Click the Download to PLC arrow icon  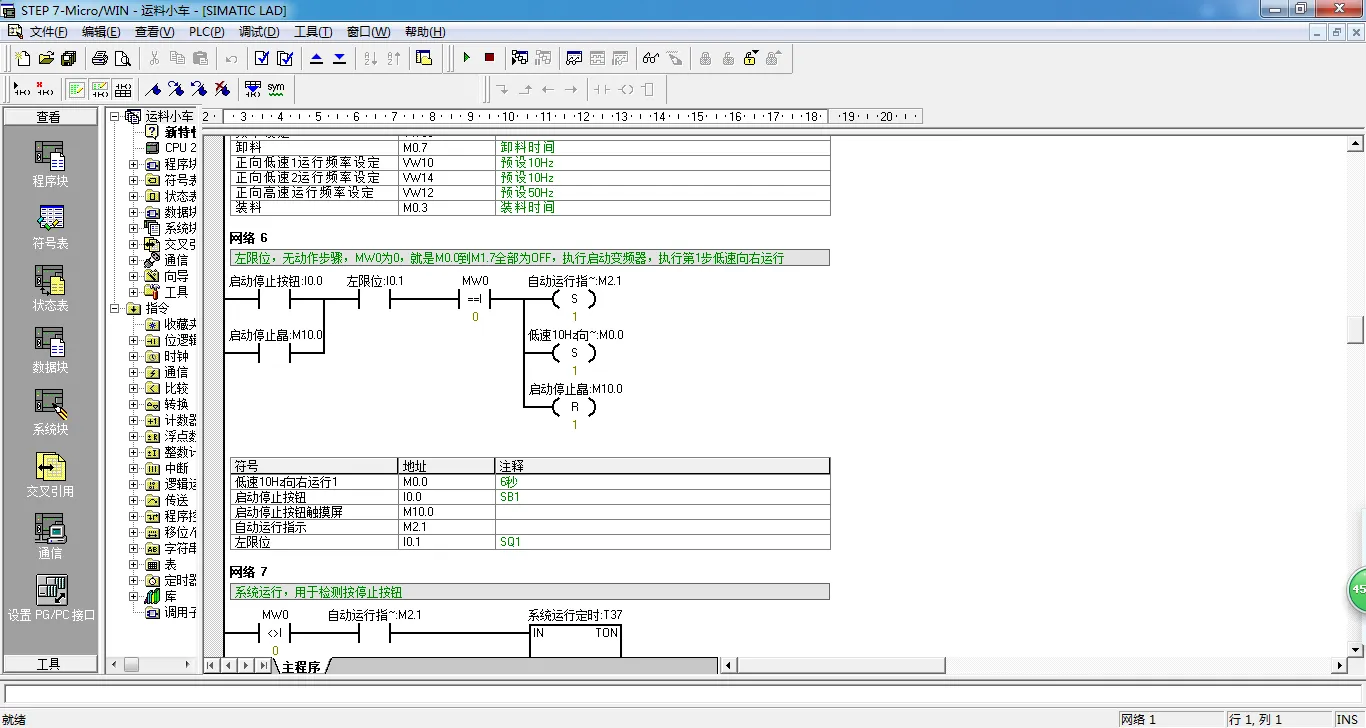[x=340, y=58]
